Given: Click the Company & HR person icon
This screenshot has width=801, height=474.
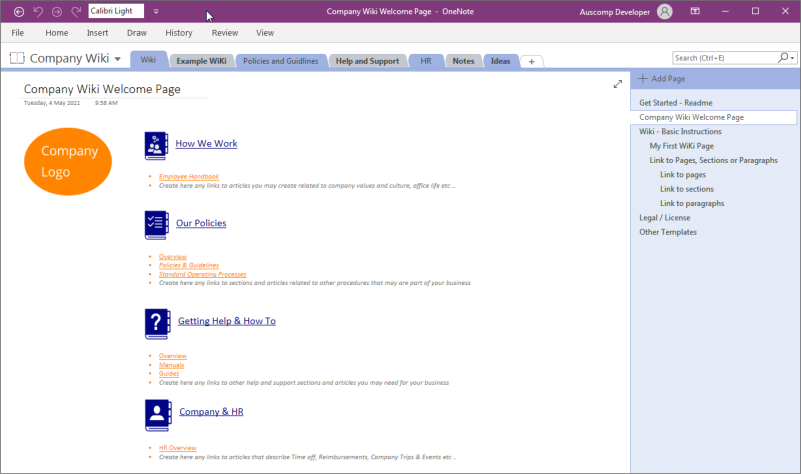Looking at the screenshot, I should [157, 412].
